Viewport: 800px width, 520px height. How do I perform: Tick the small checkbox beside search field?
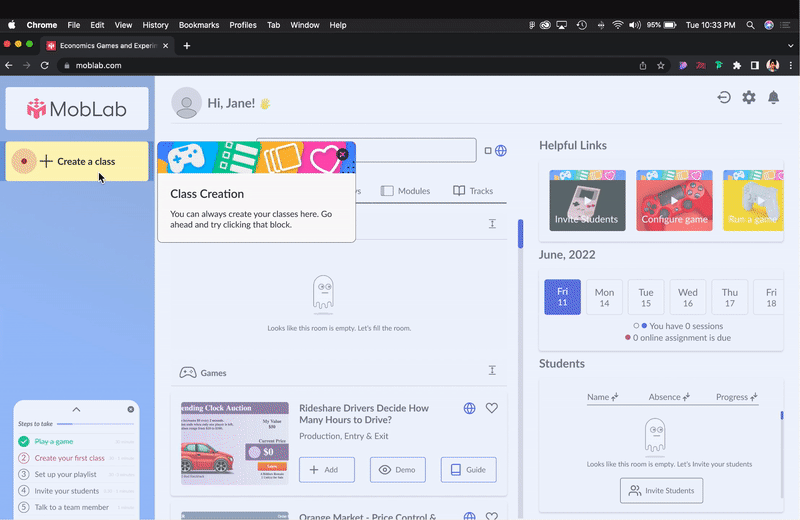[x=488, y=151]
